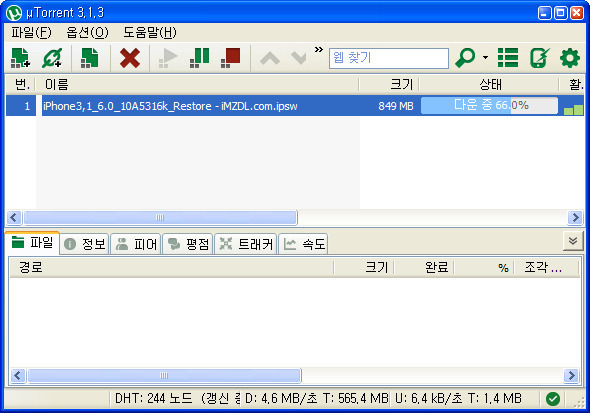The image size is (590, 413).
Task: Click the 다운 중 66.0% progress bar
Action: pyautogui.click(x=489, y=105)
